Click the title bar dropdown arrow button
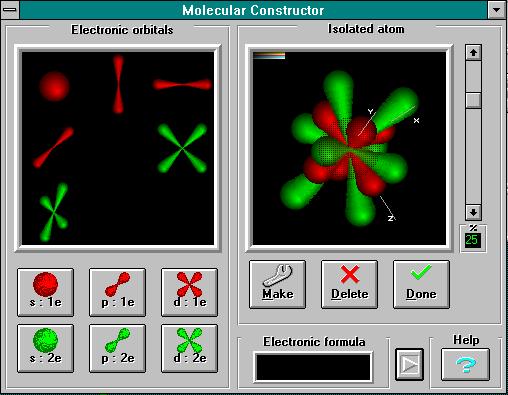 pos(497,9)
